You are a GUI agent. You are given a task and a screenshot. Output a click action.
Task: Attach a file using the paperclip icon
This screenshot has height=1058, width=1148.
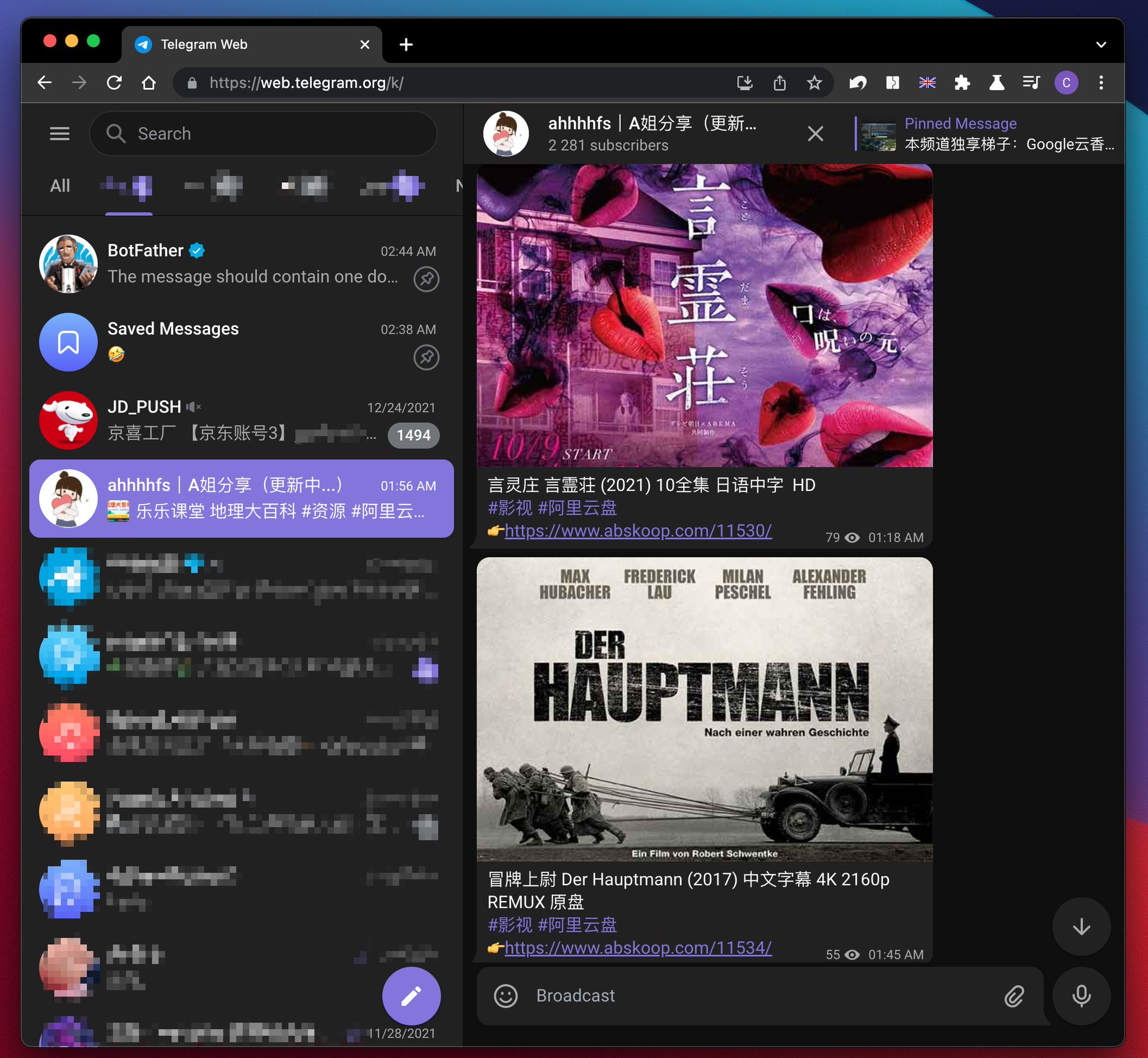(x=1014, y=996)
